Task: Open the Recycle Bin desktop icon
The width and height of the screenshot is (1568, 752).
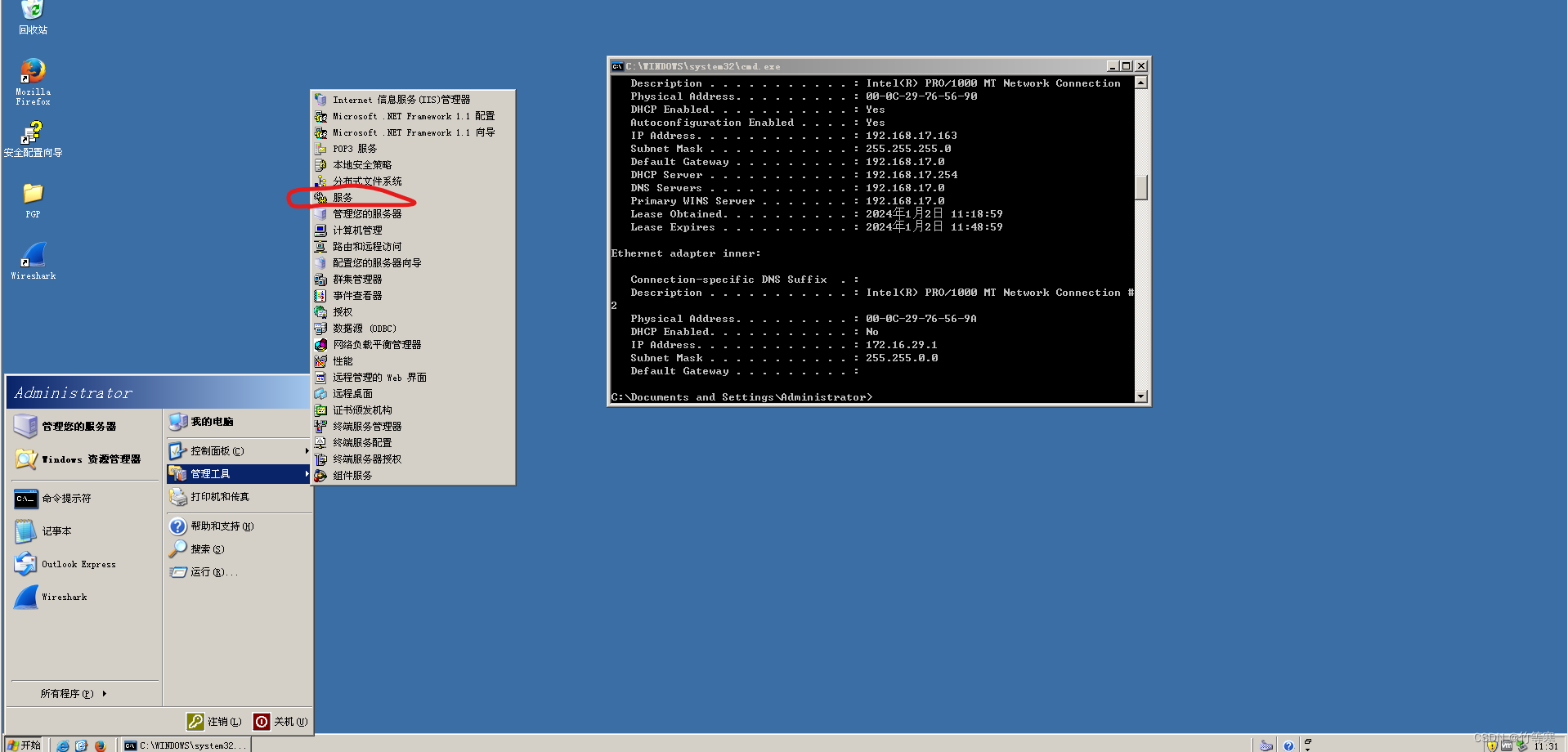Action: pyautogui.click(x=33, y=17)
